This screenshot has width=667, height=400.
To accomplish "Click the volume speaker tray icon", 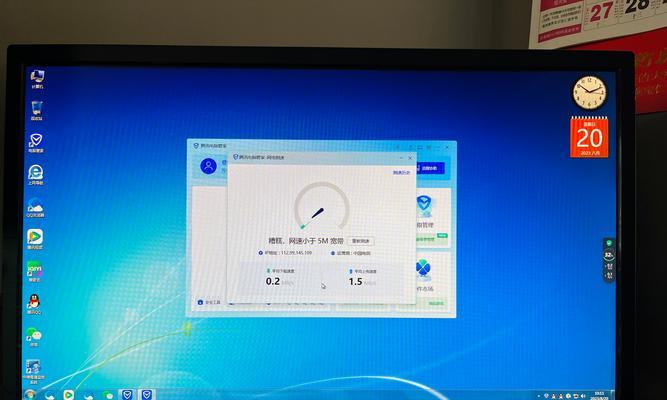I will [581, 396].
